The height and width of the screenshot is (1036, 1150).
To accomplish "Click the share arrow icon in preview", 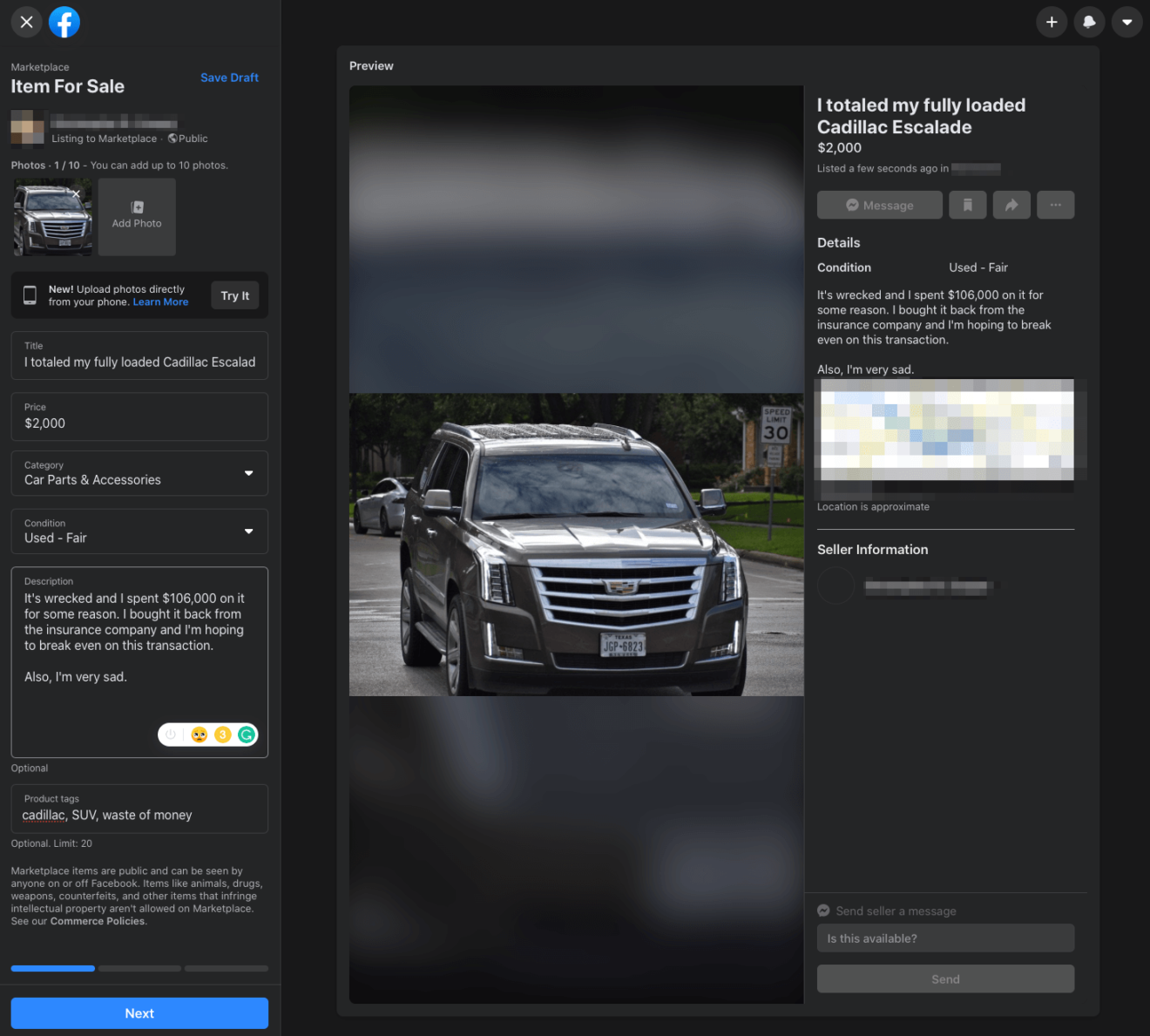I will pyautogui.click(x=1011, y=205).
